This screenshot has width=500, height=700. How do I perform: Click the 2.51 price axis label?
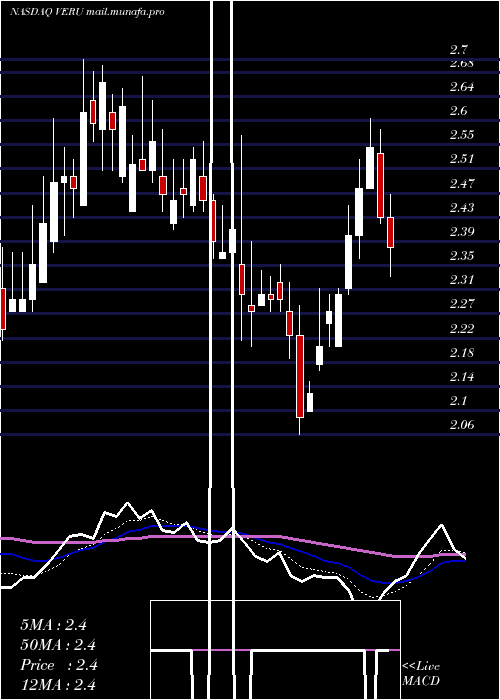(462, 159)
